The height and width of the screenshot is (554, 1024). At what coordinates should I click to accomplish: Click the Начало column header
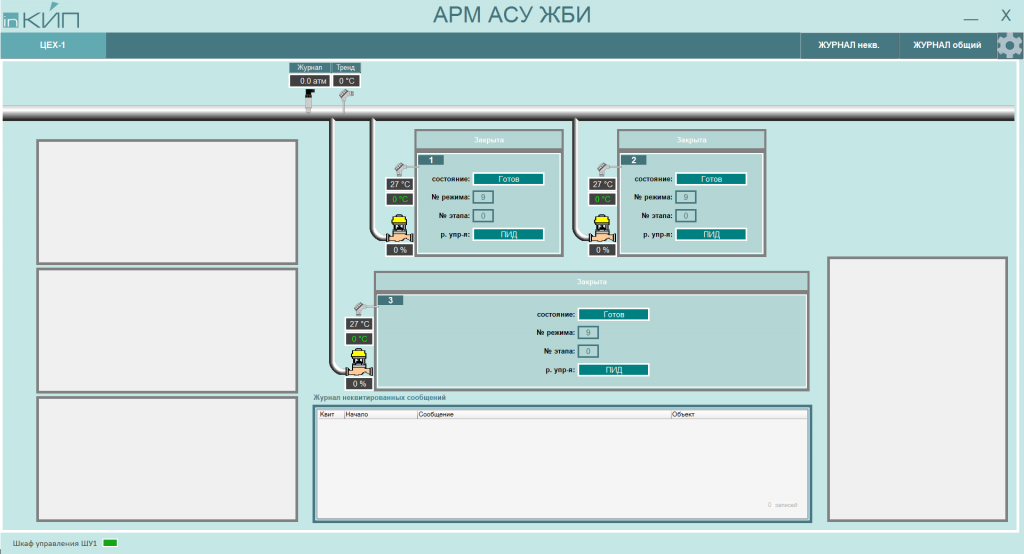click(x=380, y=414)
